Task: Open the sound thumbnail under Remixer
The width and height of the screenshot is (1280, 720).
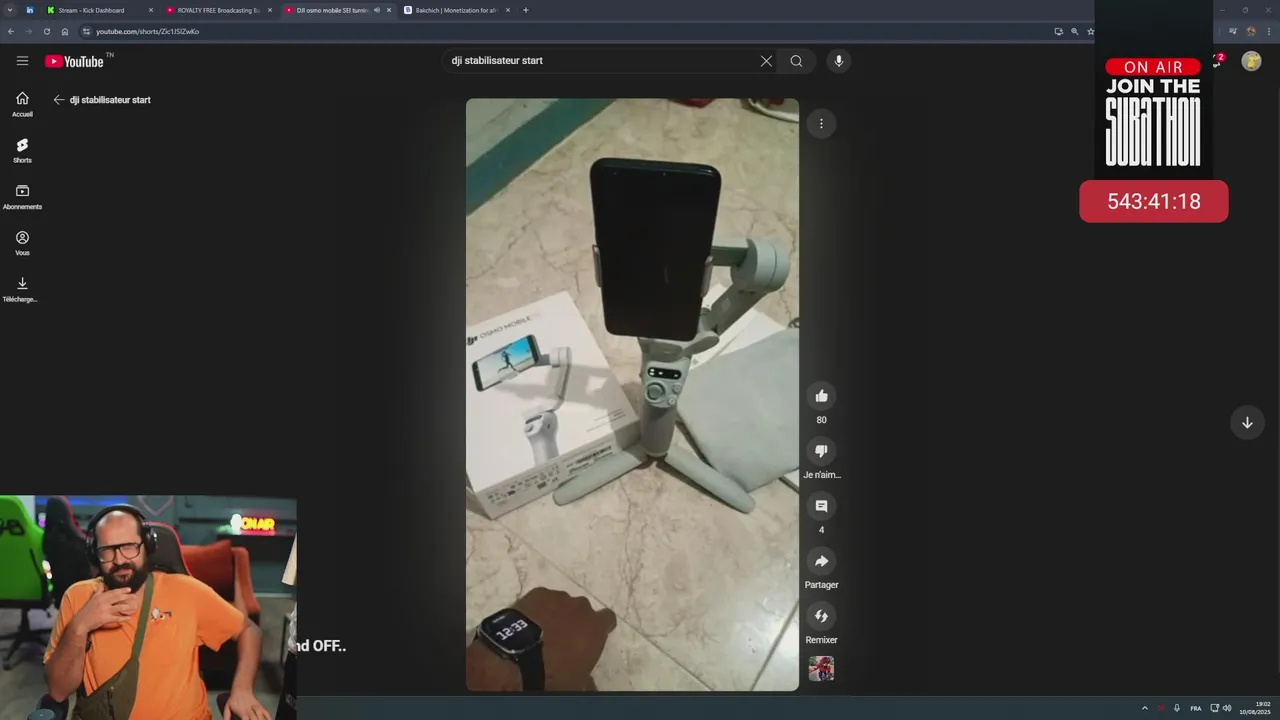Action: pyautogui.click(x=821, y=668)
